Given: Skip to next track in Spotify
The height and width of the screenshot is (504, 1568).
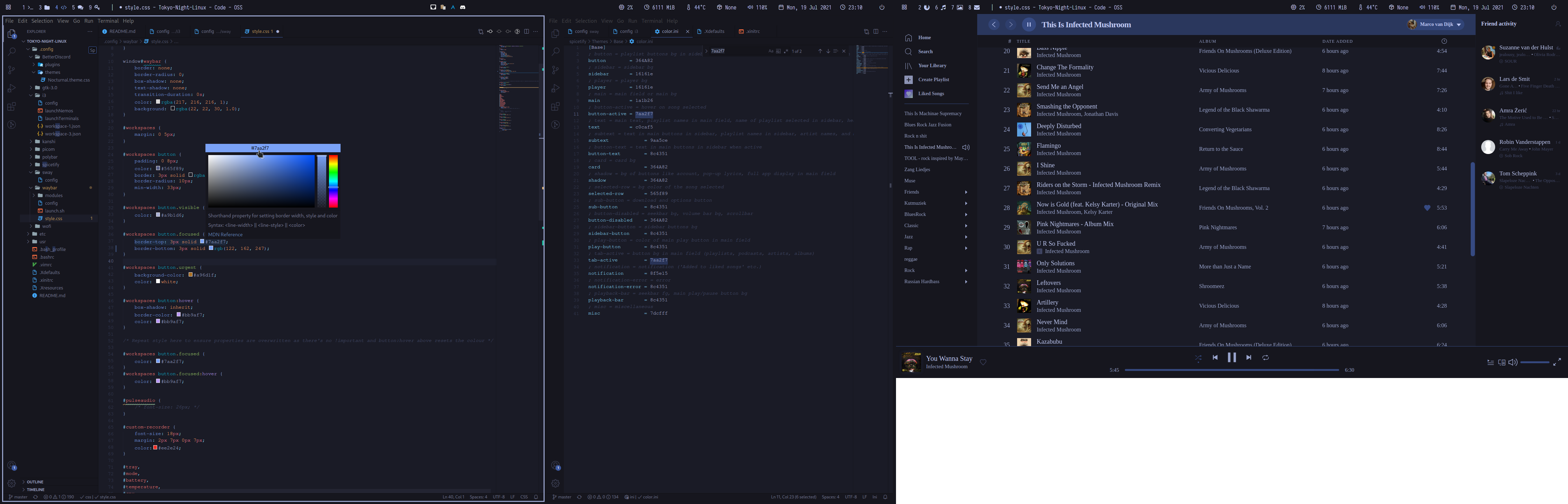Looking at the screenshot, I should coord(1248,357).
